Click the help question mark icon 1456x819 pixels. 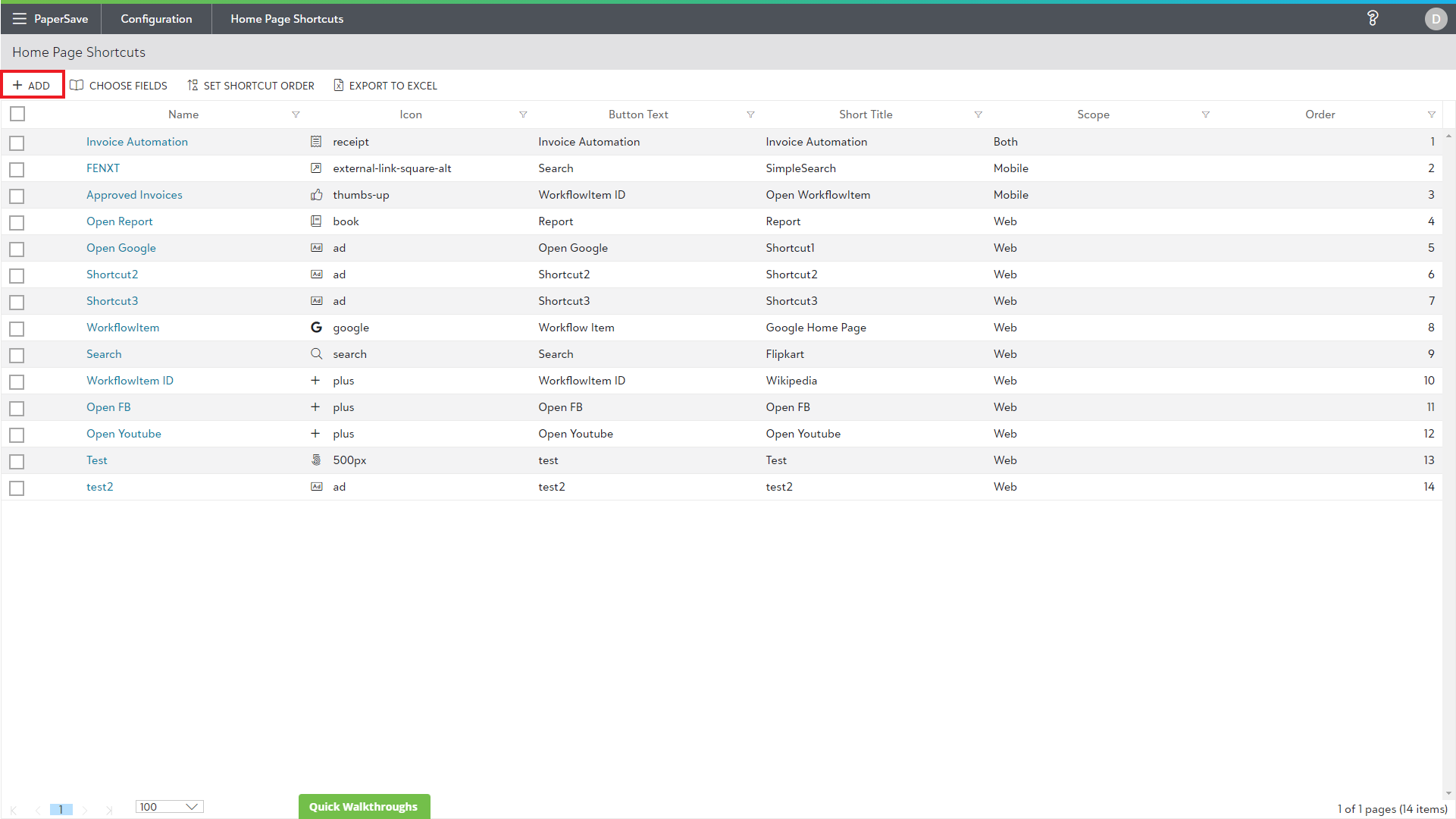pos(1373,18)
